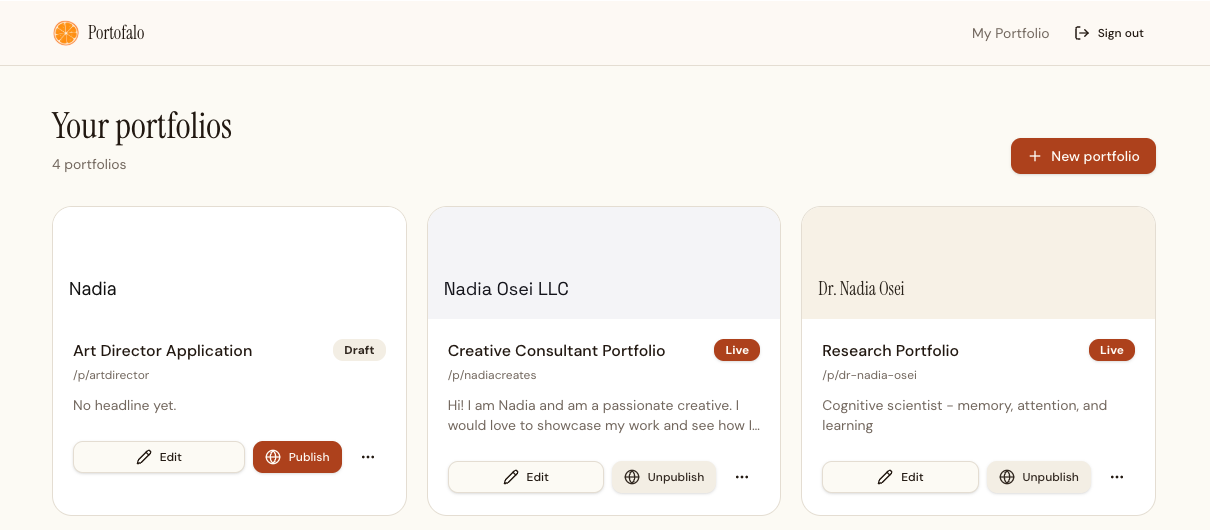Open the Dr. Nadia Osei cover thumbnail
This screenshot has height=530, width=1210.
[978, 263]
